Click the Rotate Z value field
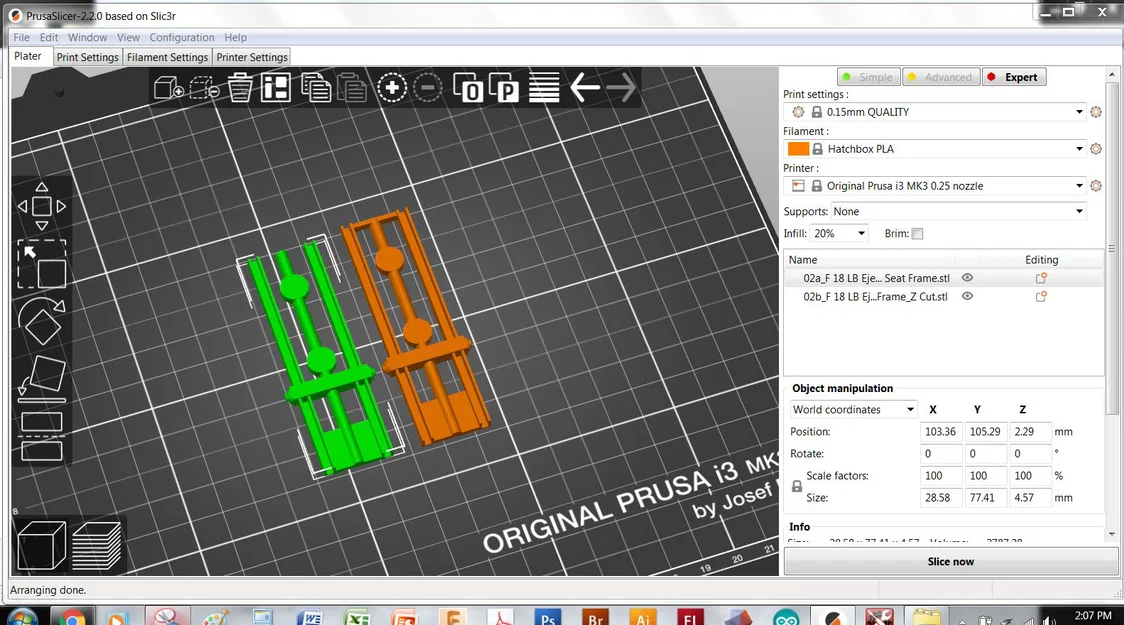 tap(1030, 454)
